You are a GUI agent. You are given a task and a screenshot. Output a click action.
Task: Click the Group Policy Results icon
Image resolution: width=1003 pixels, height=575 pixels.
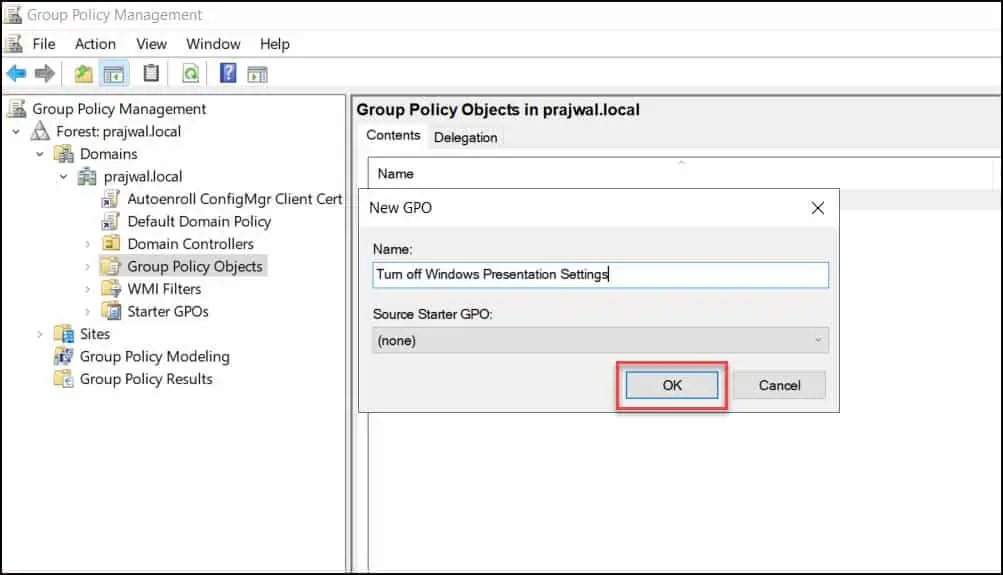coord(63,379)
